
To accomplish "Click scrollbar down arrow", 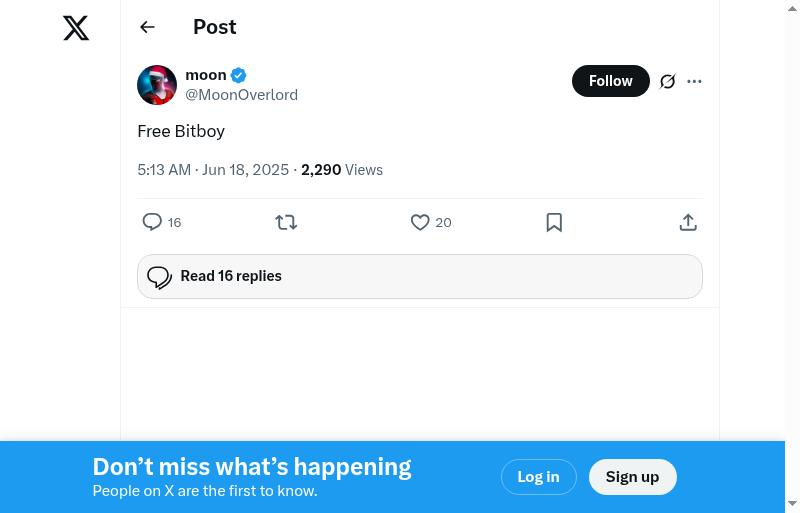I will (x=792, y=503).
